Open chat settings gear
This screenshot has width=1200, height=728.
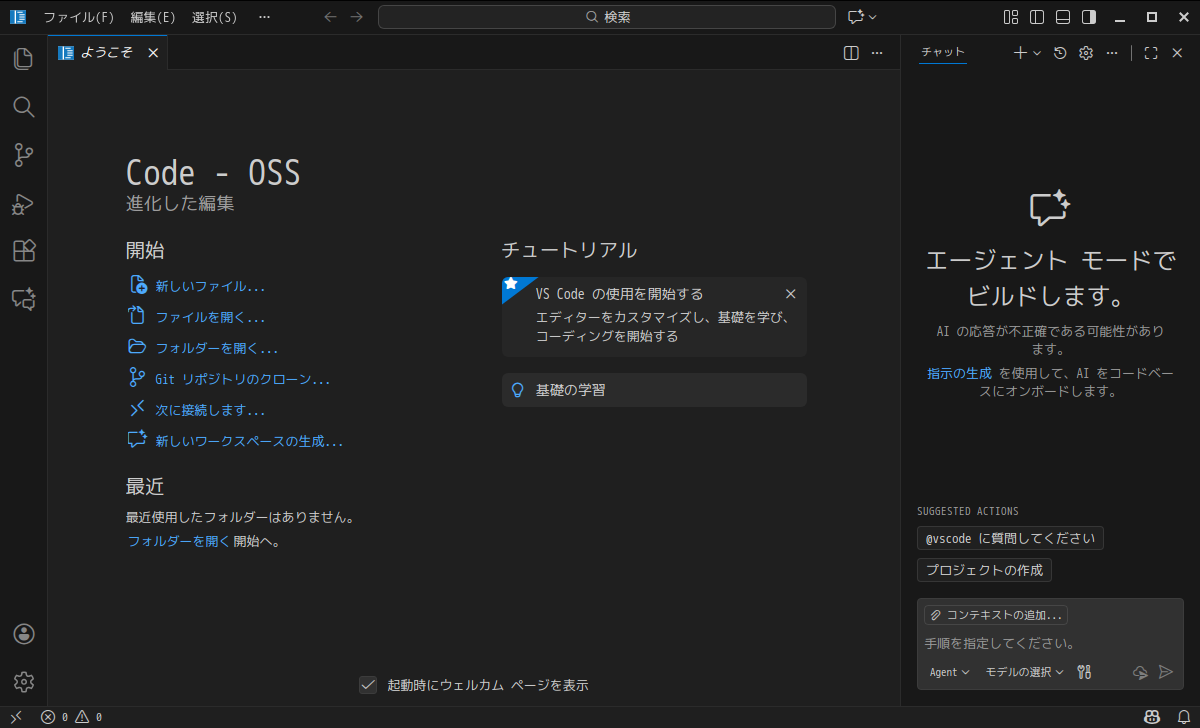click(1086, 53)
